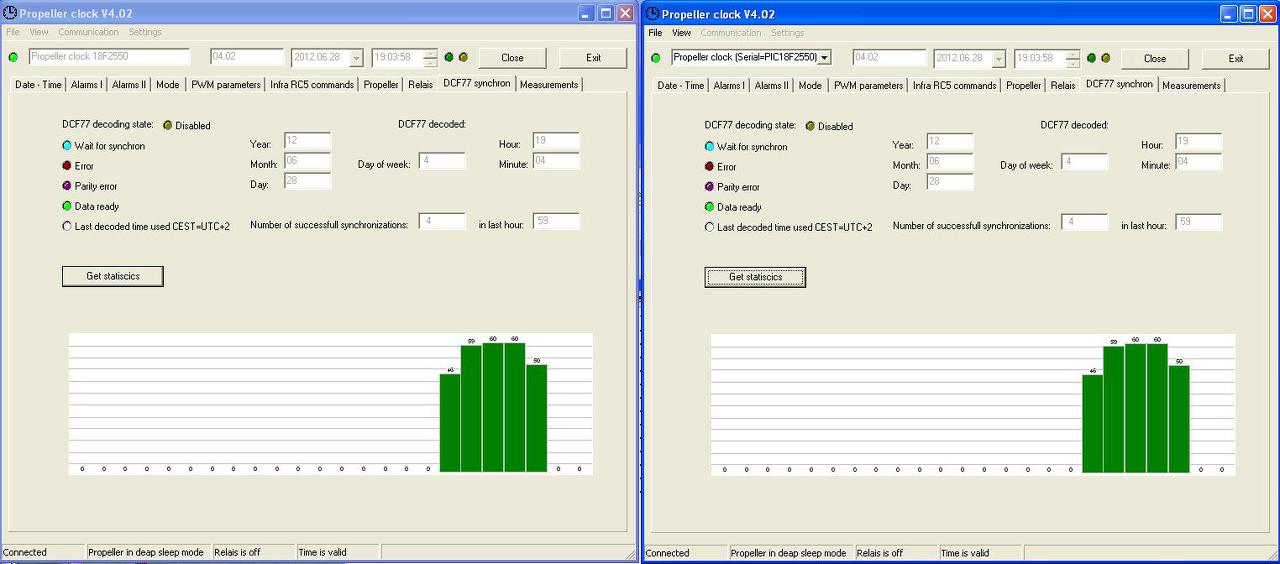Click the clock icon in right window title bar

point(652,14)
